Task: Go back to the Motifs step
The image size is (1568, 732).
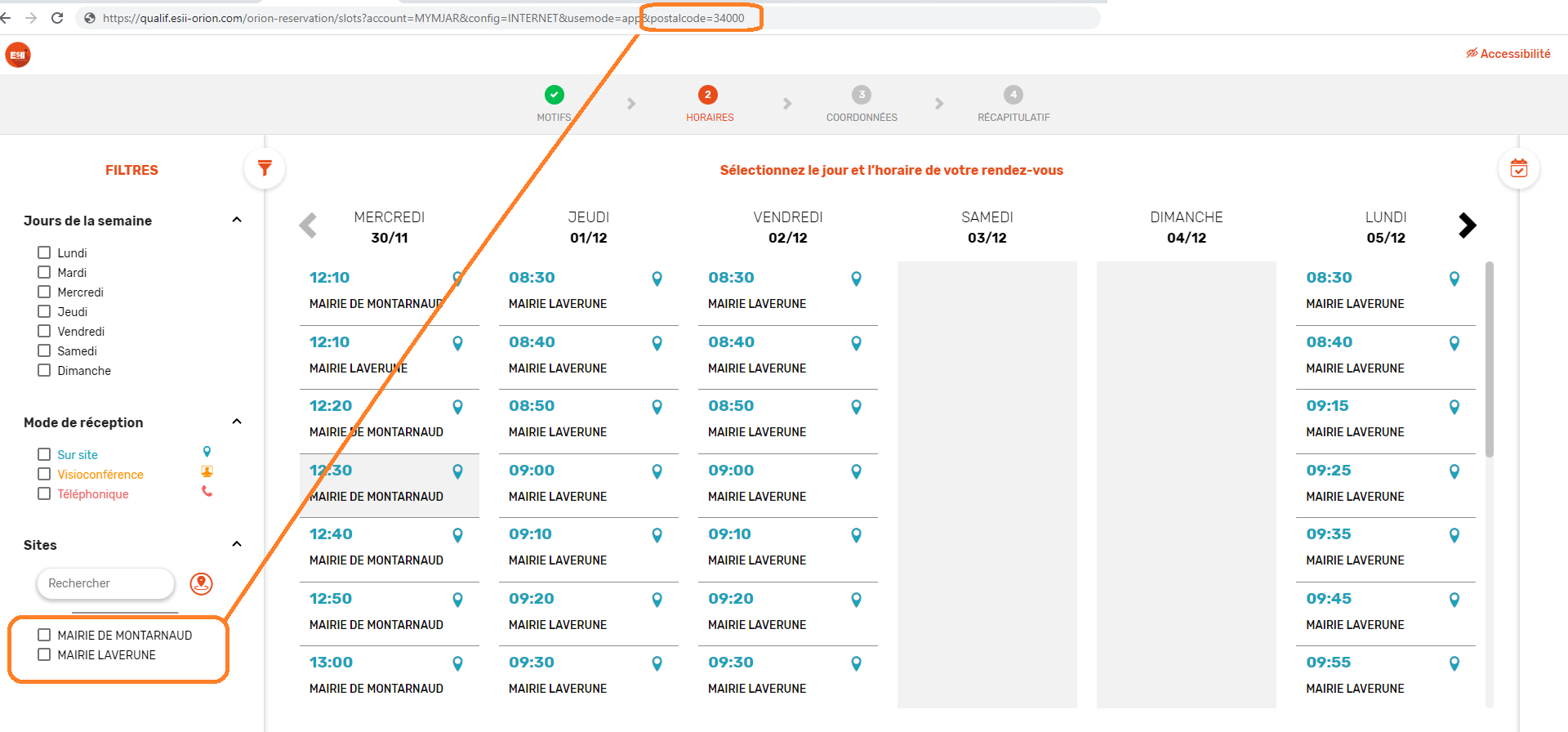Action: pos(555,104)
